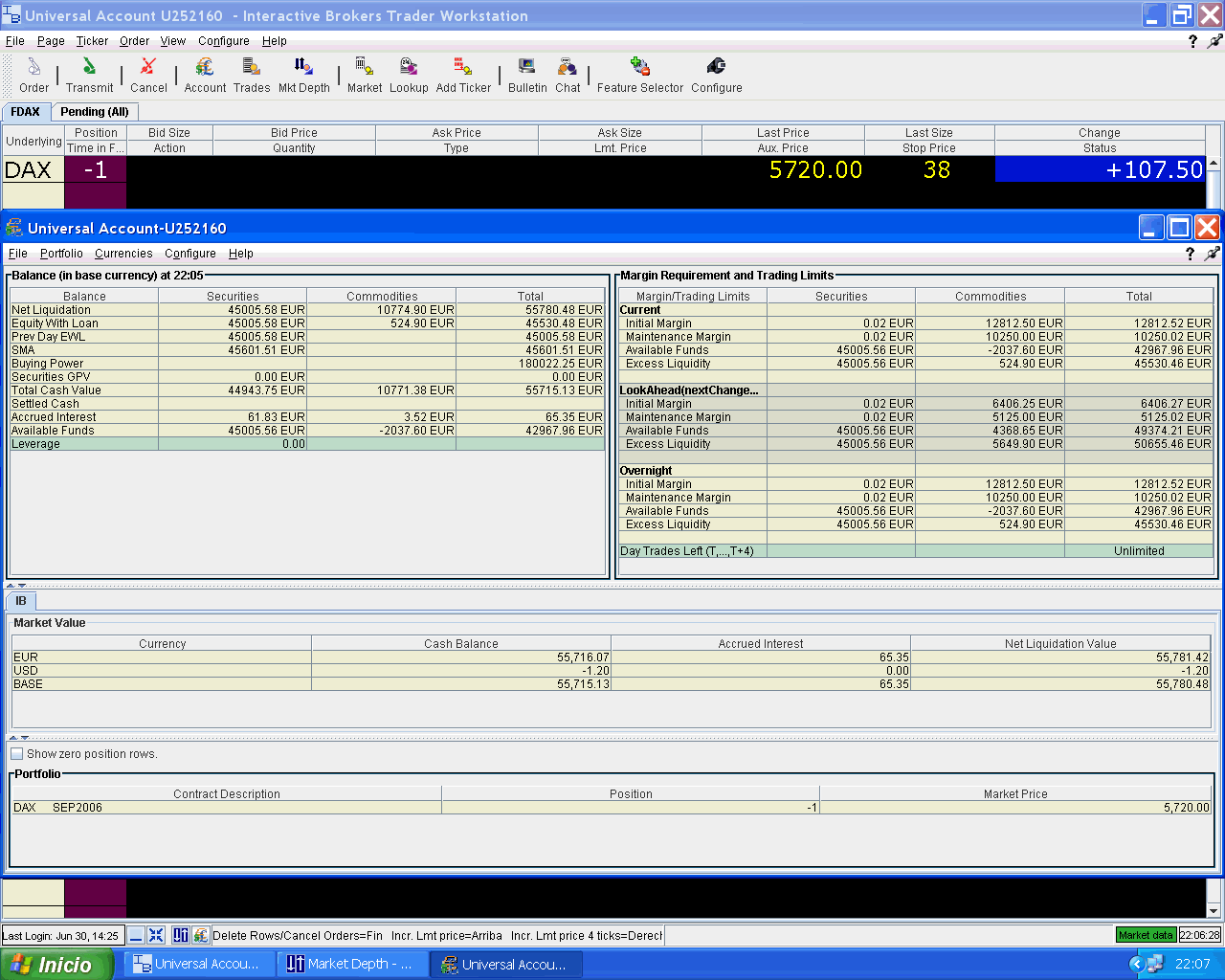Click Day Trades Left Unlimited value
Image resolution: width=1225 pixels, height=980 pixels.
(x=1139, y=551)
